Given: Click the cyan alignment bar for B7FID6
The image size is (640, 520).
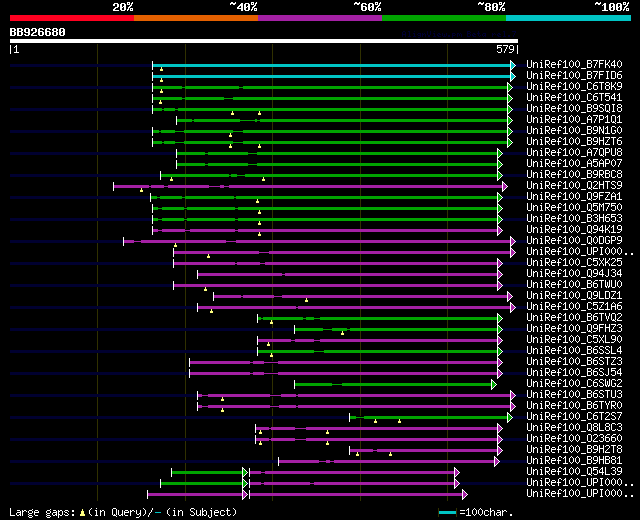Looking at the screenshot, I should click(x=331, y=76).
